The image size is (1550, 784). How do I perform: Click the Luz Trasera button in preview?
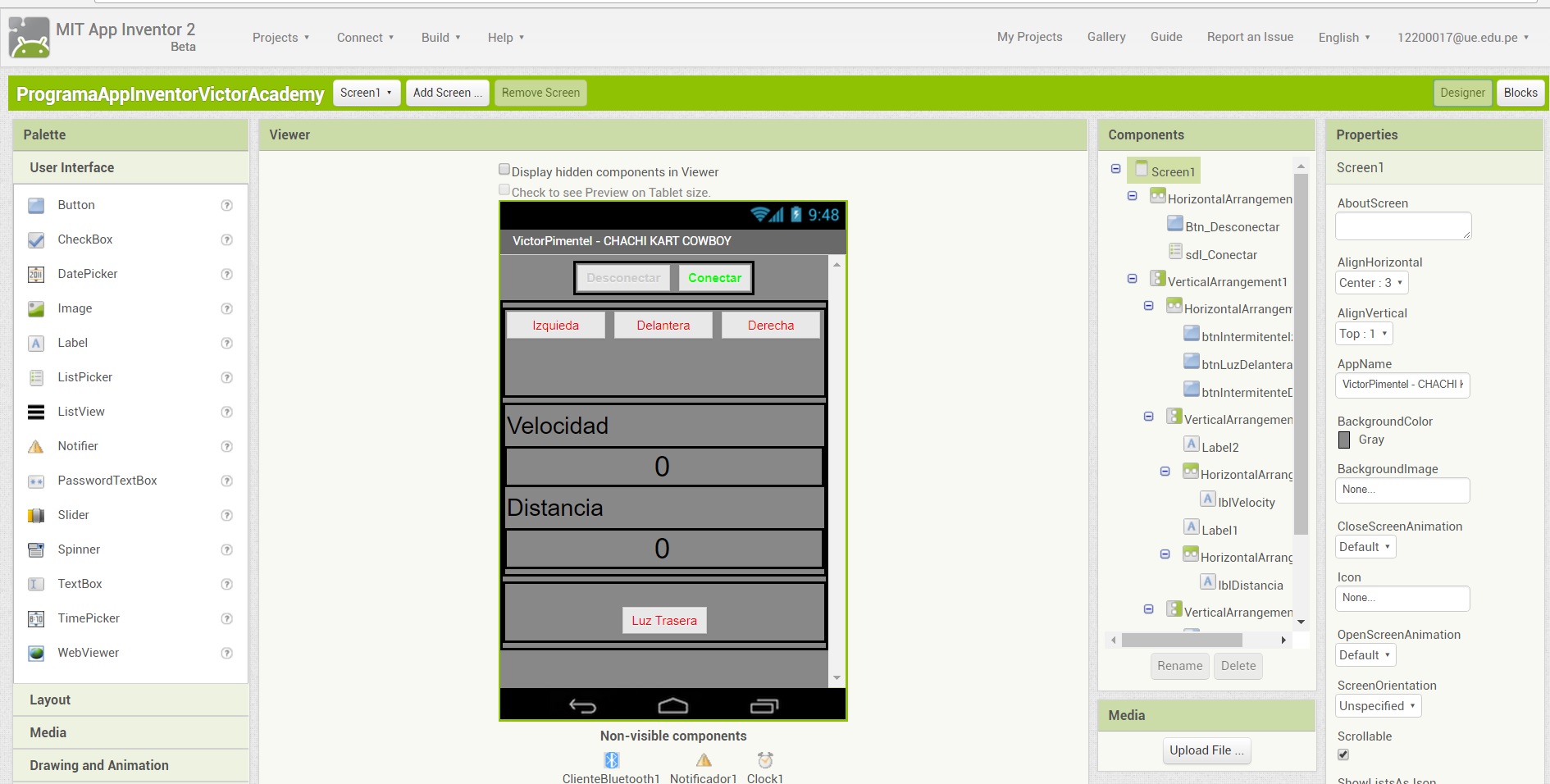click(664, 620)
